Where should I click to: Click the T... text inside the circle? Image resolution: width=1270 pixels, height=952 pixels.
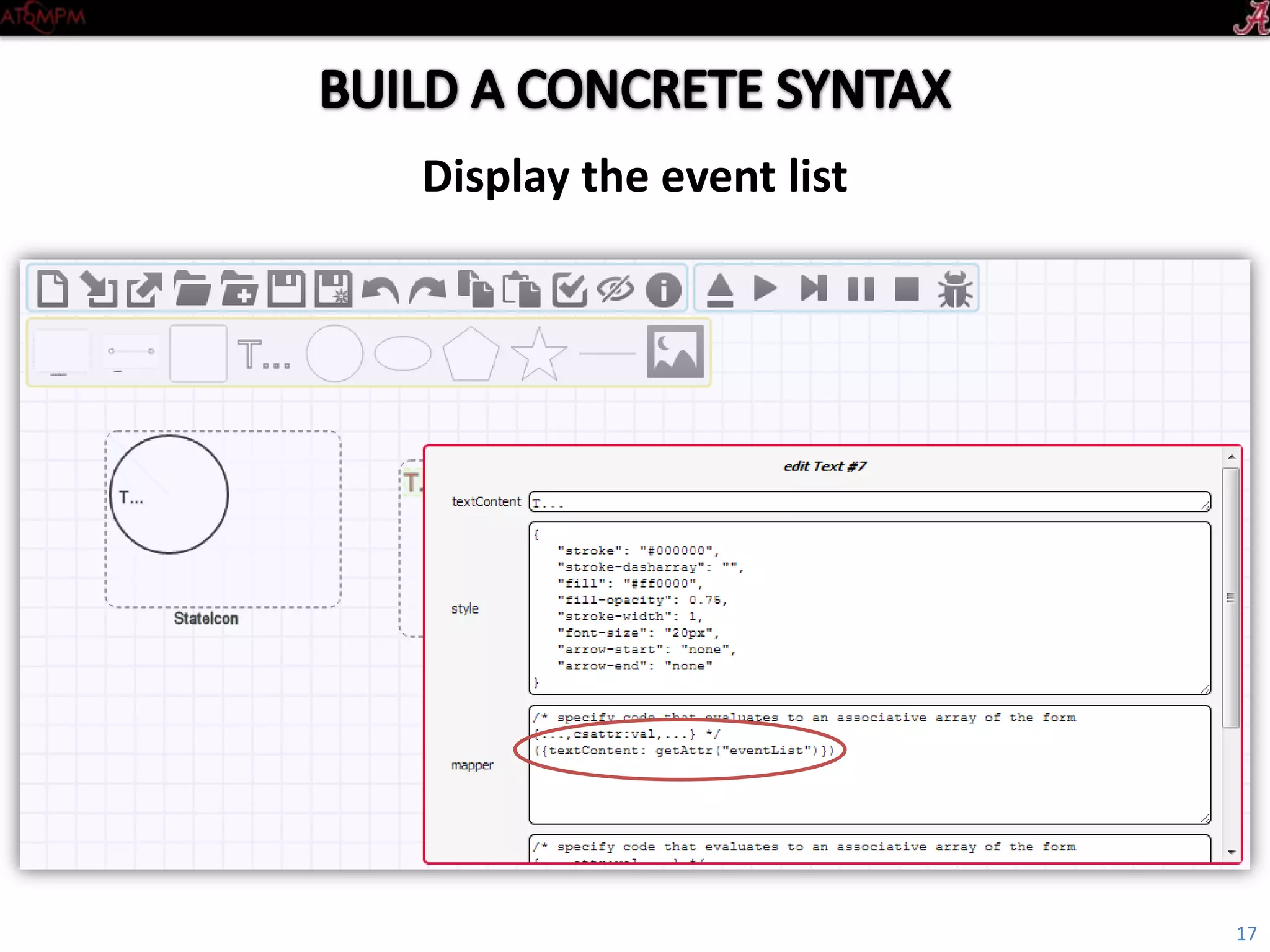point(131,498)
